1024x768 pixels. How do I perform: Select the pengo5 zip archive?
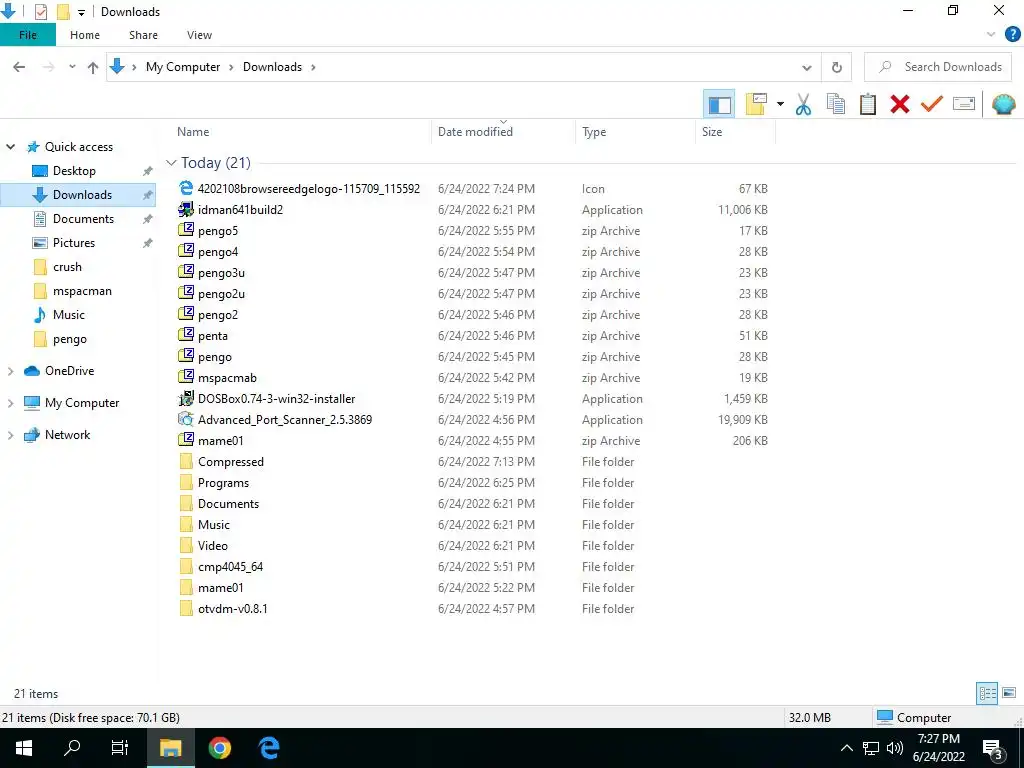[217, 231]
